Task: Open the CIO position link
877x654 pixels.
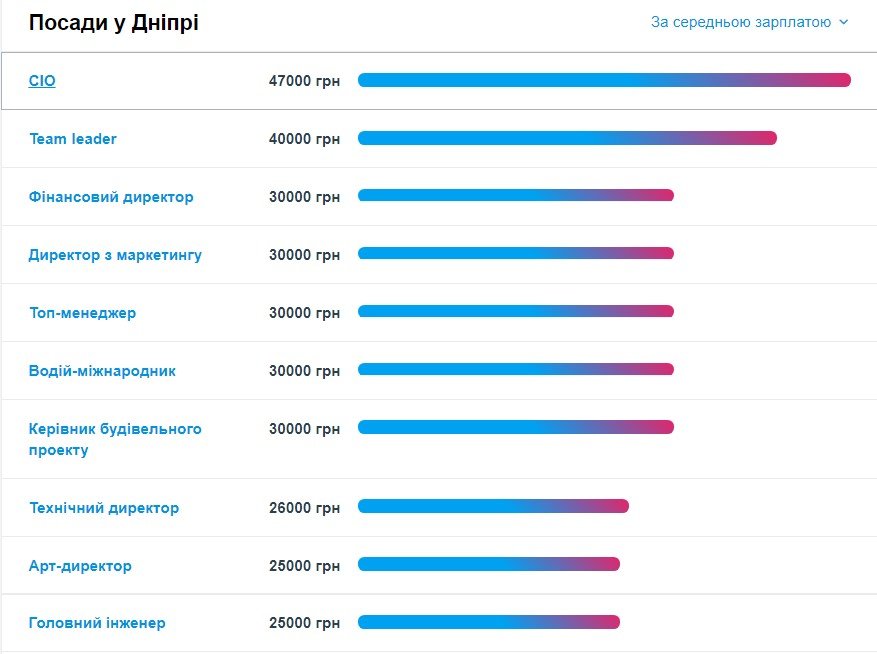Action: (x=42, y=81)
